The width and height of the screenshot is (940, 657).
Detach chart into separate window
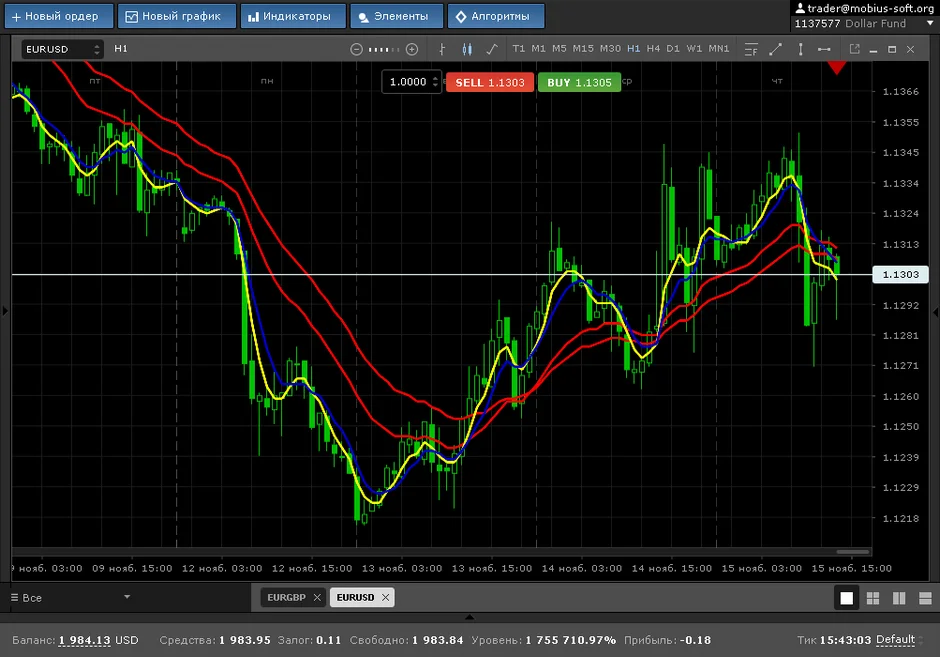pyautogui.click(x=854, y=49)
